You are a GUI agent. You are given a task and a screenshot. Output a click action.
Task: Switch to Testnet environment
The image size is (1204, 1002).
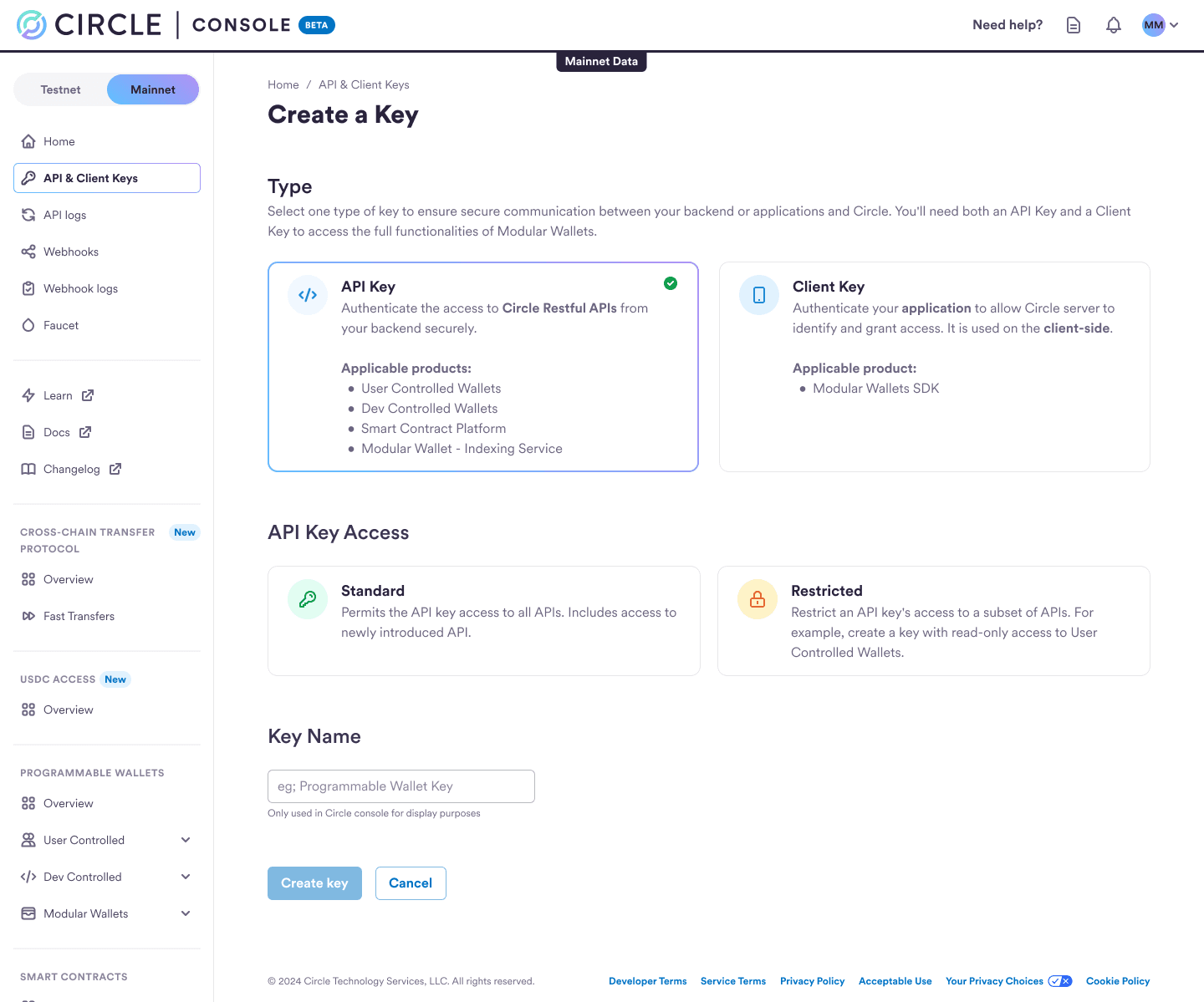pos(61,89)
